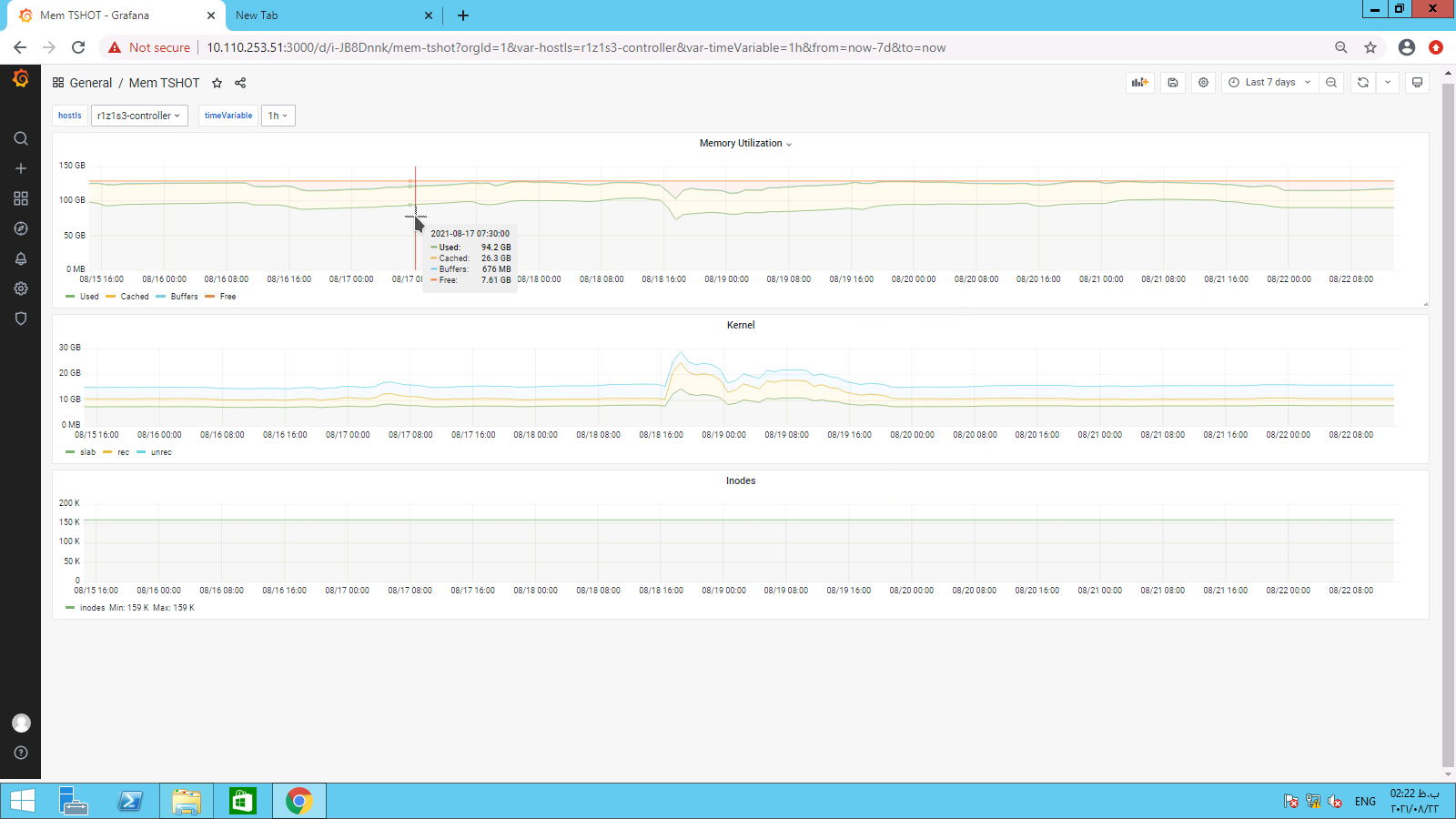
Task: Toggle the slab series in the Kernel legend
Action: (x=87, y=452)
